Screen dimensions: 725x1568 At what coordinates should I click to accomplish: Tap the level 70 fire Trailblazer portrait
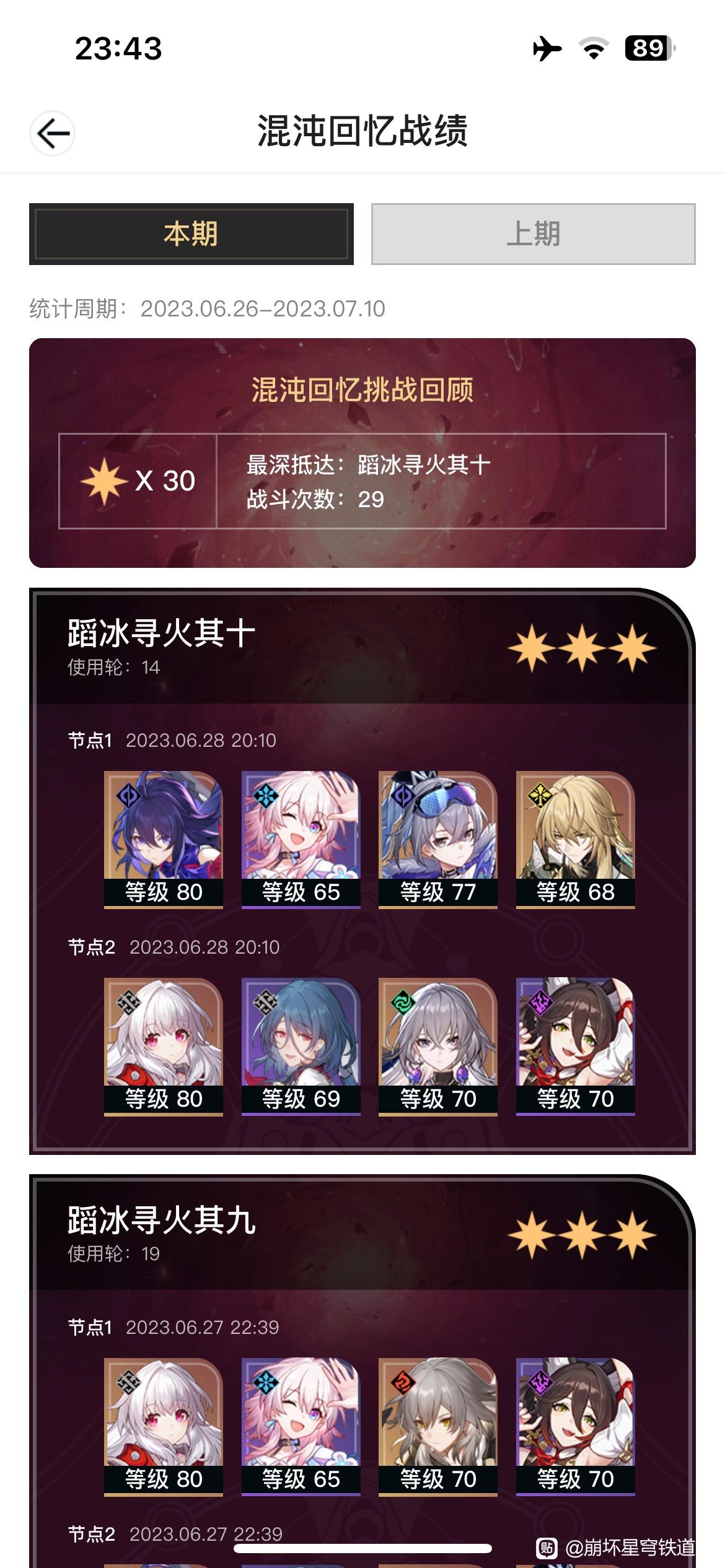[x=438, y=1426]
